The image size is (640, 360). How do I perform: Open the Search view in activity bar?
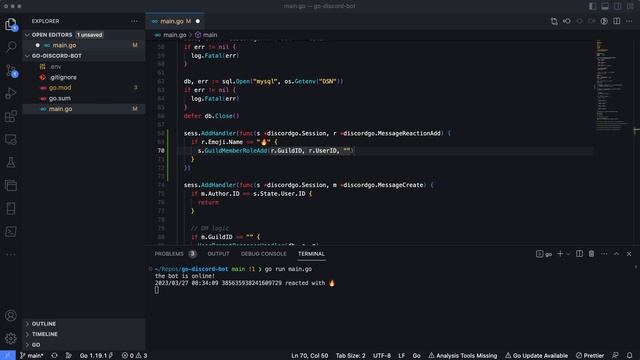pyautogui.click(x=11, y=47)
